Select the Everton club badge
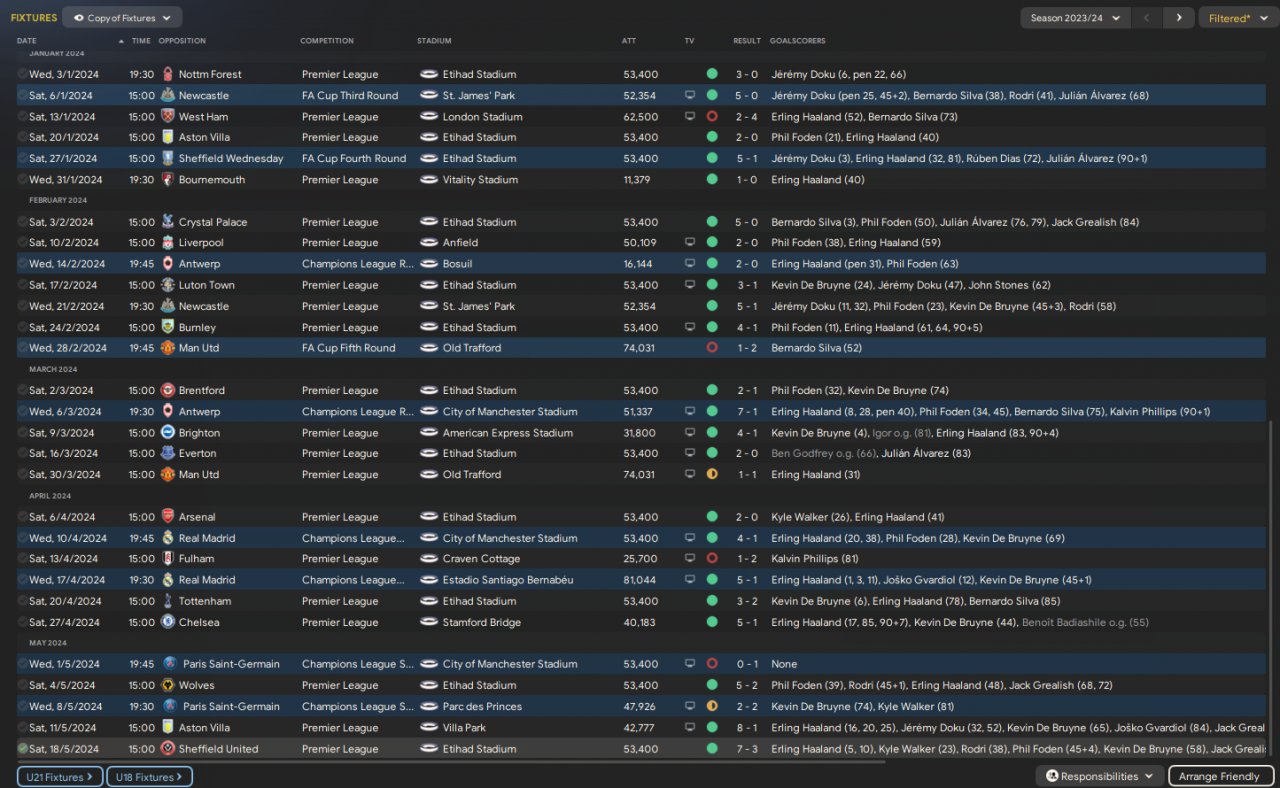 (x=168, y=454)
